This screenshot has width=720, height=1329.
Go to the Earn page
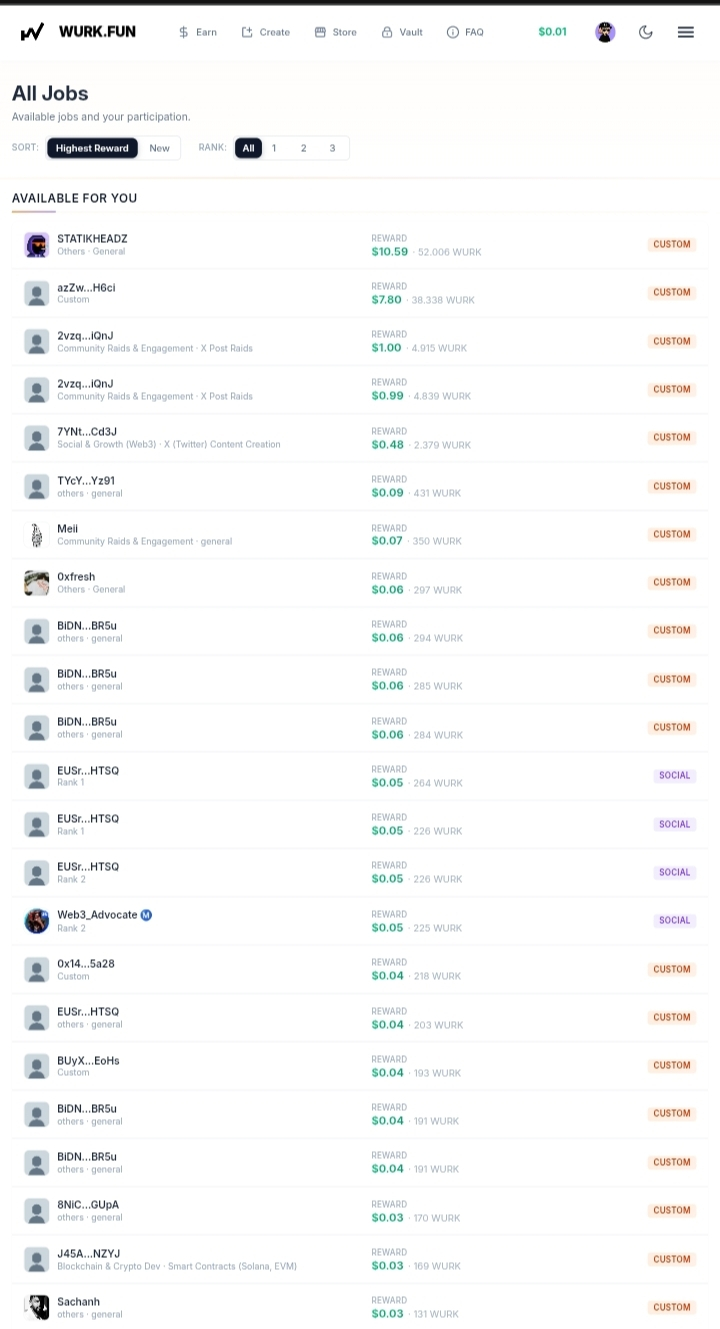click(197, 32)
